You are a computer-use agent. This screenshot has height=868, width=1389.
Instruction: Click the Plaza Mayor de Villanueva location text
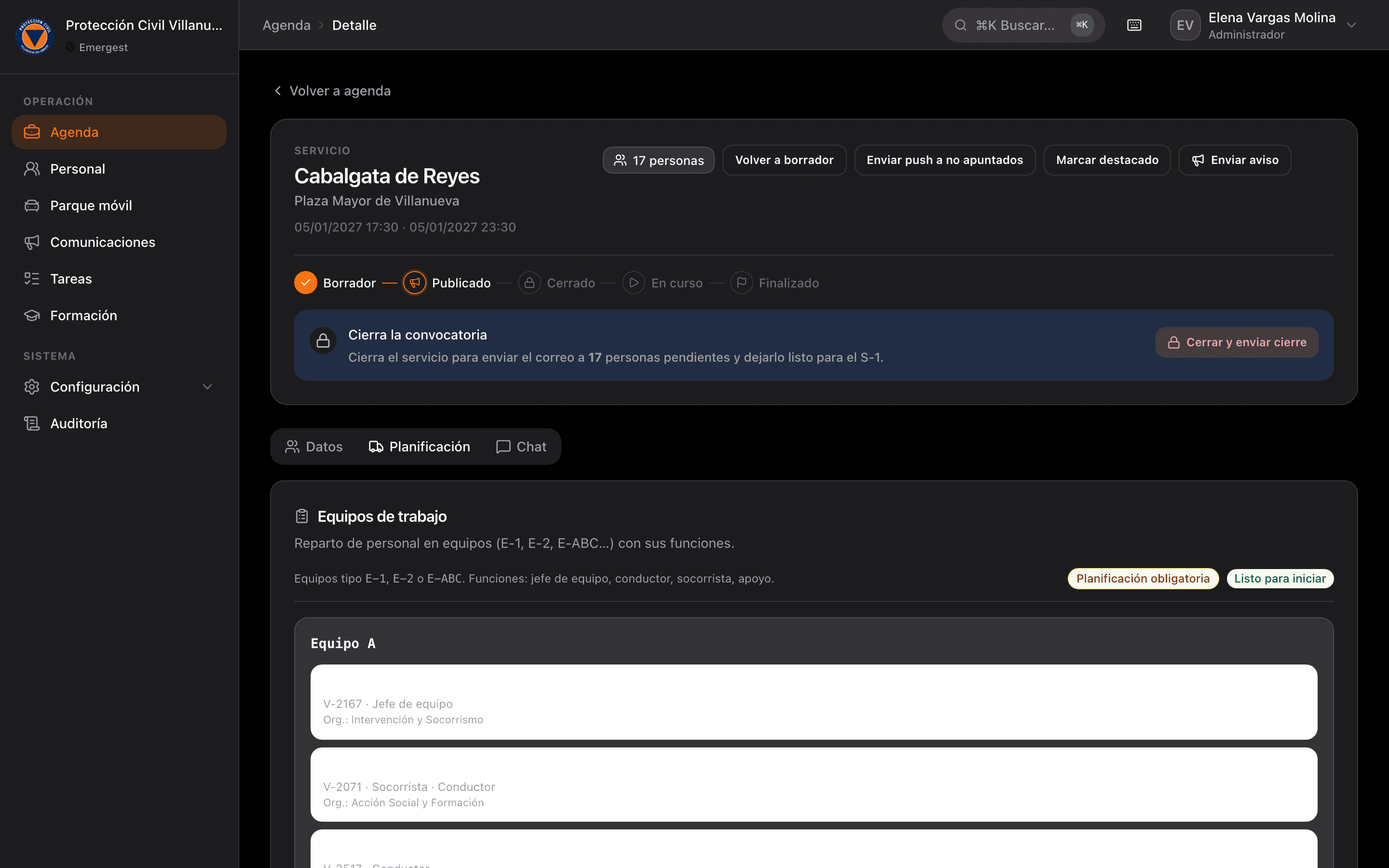(377, 201)
